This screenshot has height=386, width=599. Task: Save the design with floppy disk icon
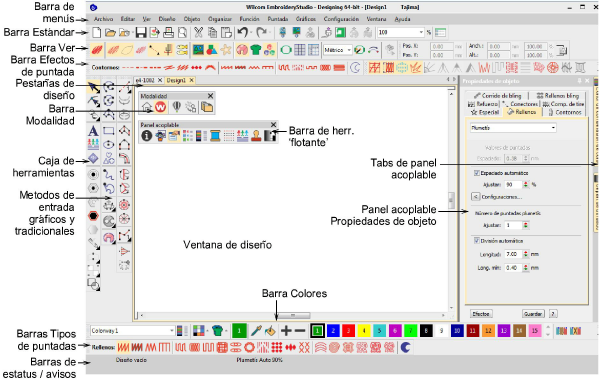pyautogui.click(x=141, y=32)
